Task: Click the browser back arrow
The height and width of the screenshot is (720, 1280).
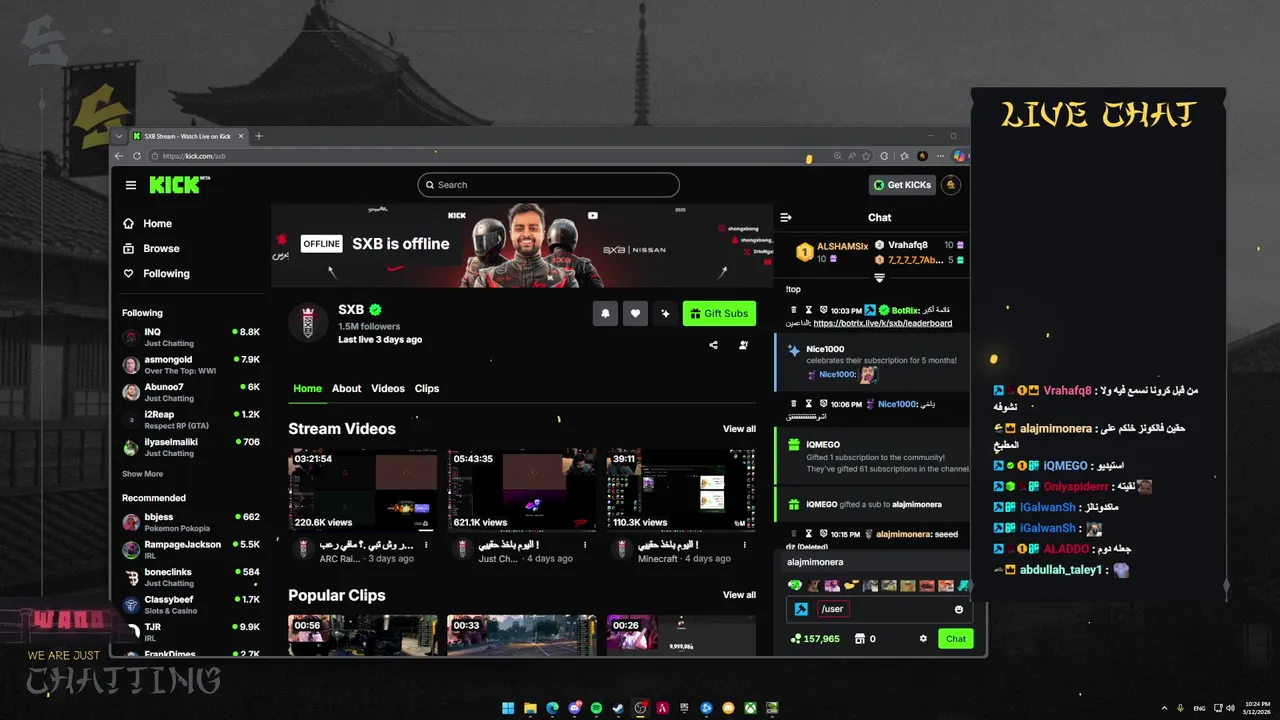Action: [x=119, y=156]
